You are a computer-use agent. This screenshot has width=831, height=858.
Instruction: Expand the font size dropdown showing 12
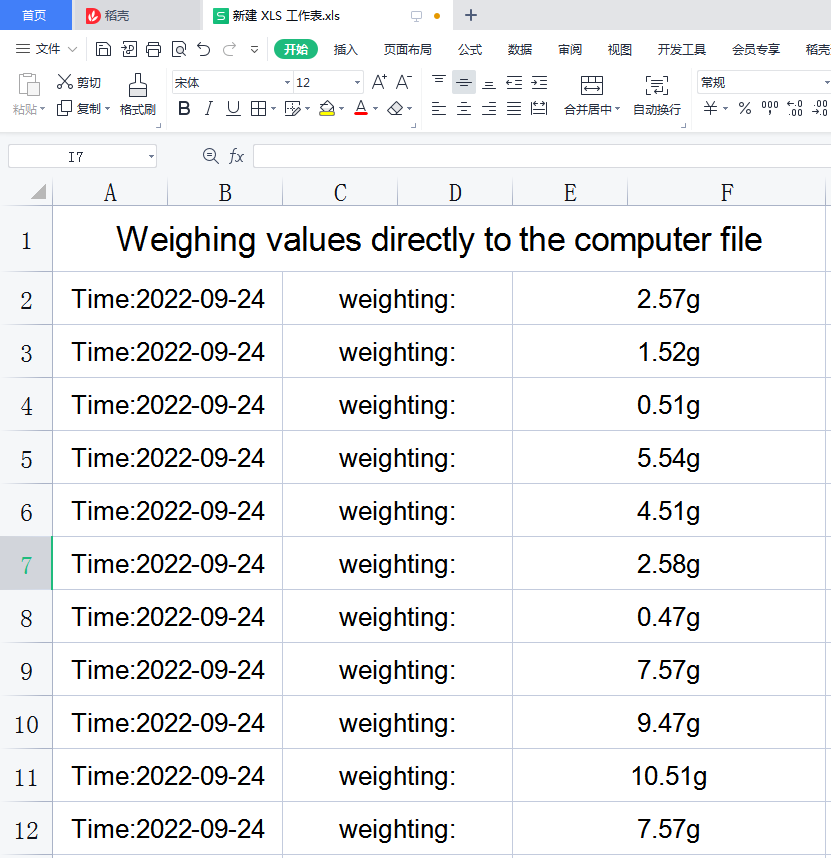(x=357, y=83)
